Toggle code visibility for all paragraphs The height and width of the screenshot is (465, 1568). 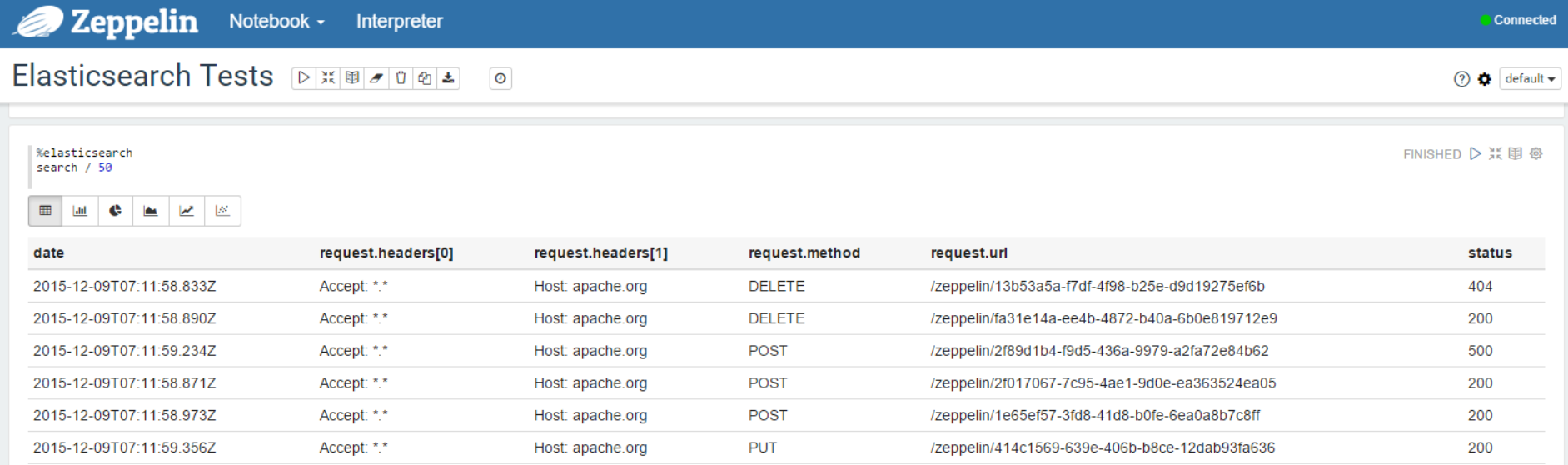(328, 78)
